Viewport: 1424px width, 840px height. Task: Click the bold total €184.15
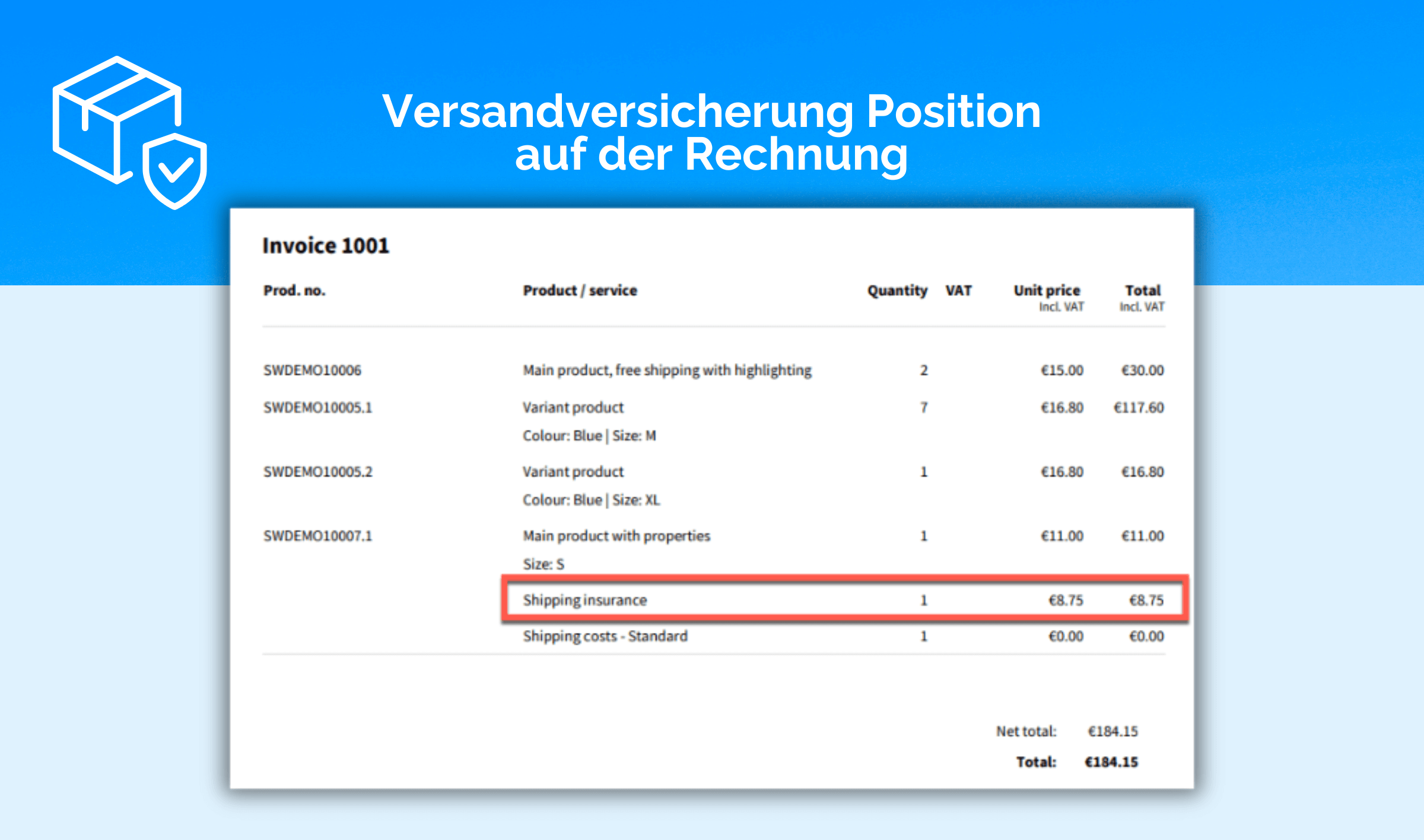[1111, 762]
